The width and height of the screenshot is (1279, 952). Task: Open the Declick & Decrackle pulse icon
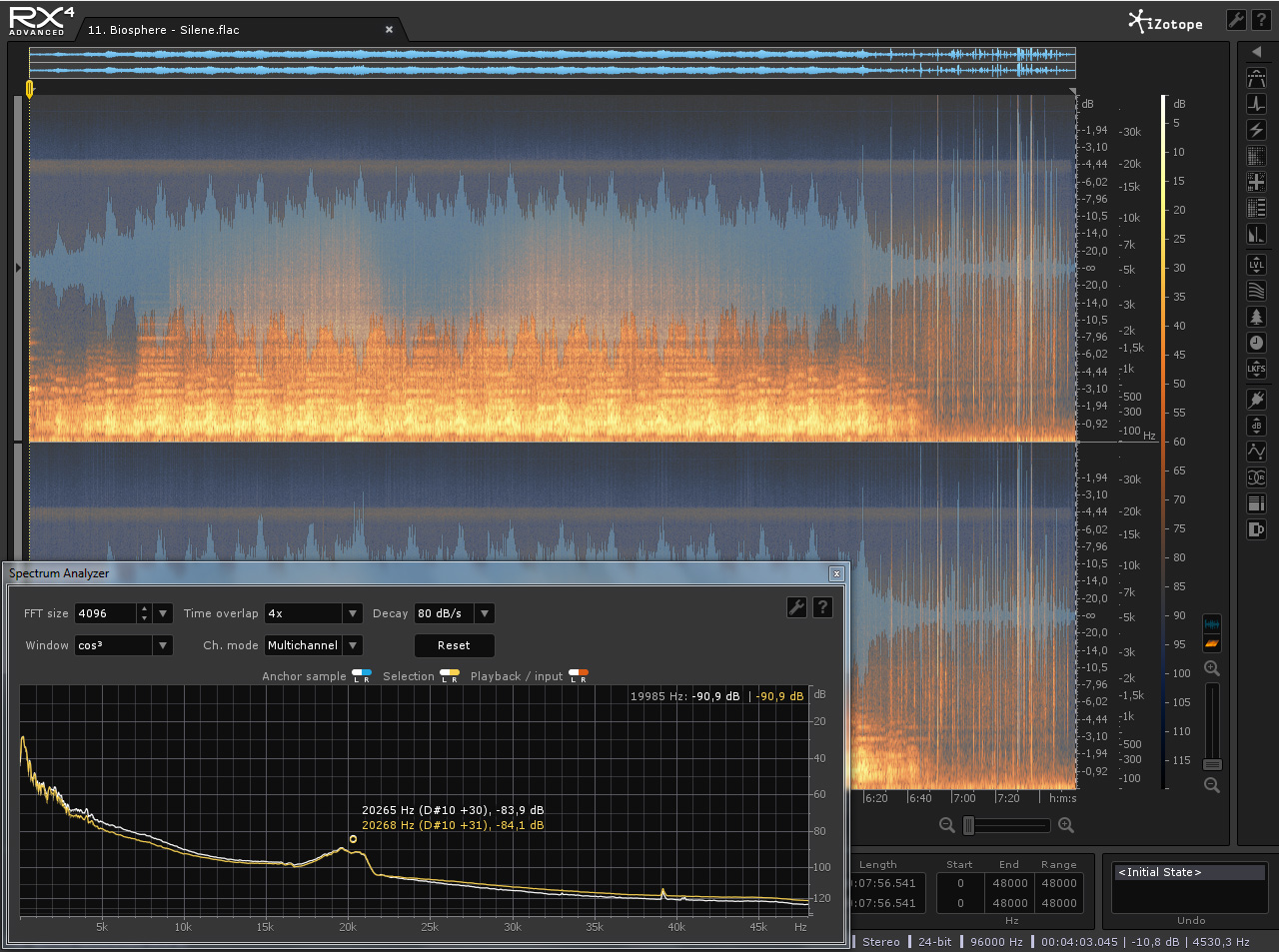1256,104
